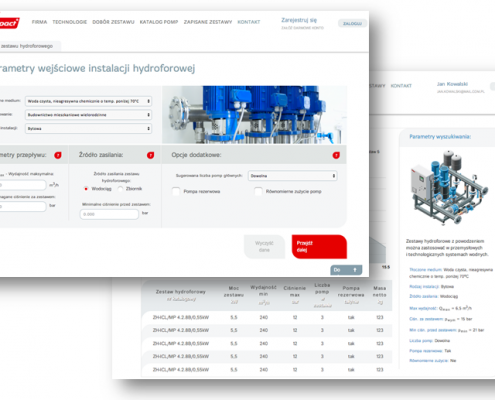Open KATALOG POMP menu item
The height and width of the screenshot is (400, 495).
tap(159, 22)
